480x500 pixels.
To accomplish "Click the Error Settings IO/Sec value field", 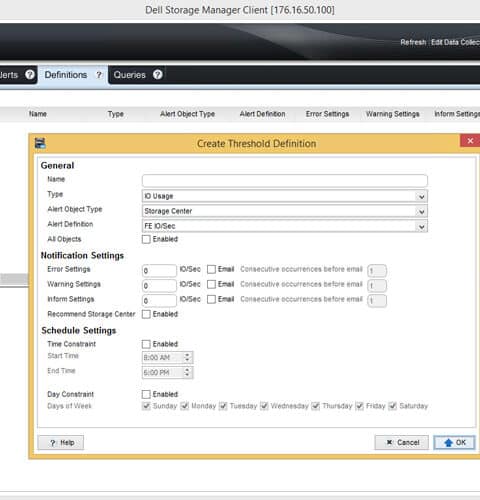I will click(x=159, y=270).
